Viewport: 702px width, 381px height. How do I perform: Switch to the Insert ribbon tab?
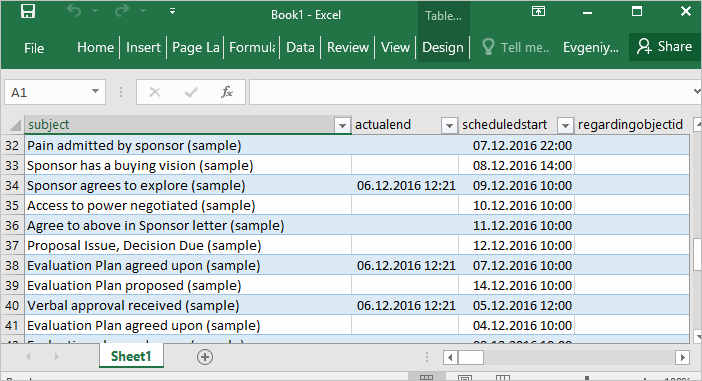pyautogui.click(x=143, y=47)
